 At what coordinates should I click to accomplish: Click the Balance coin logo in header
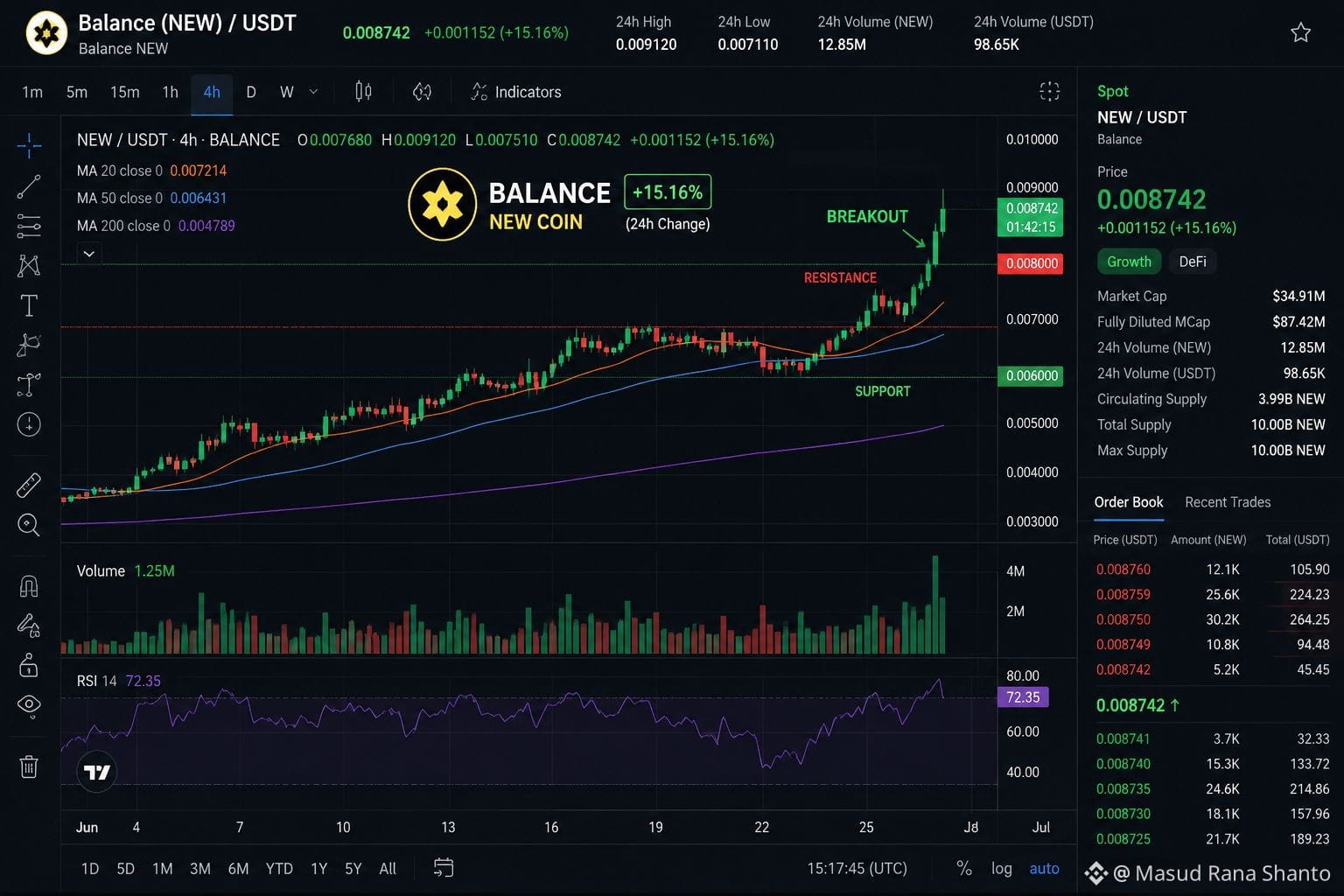pos(46,34)
